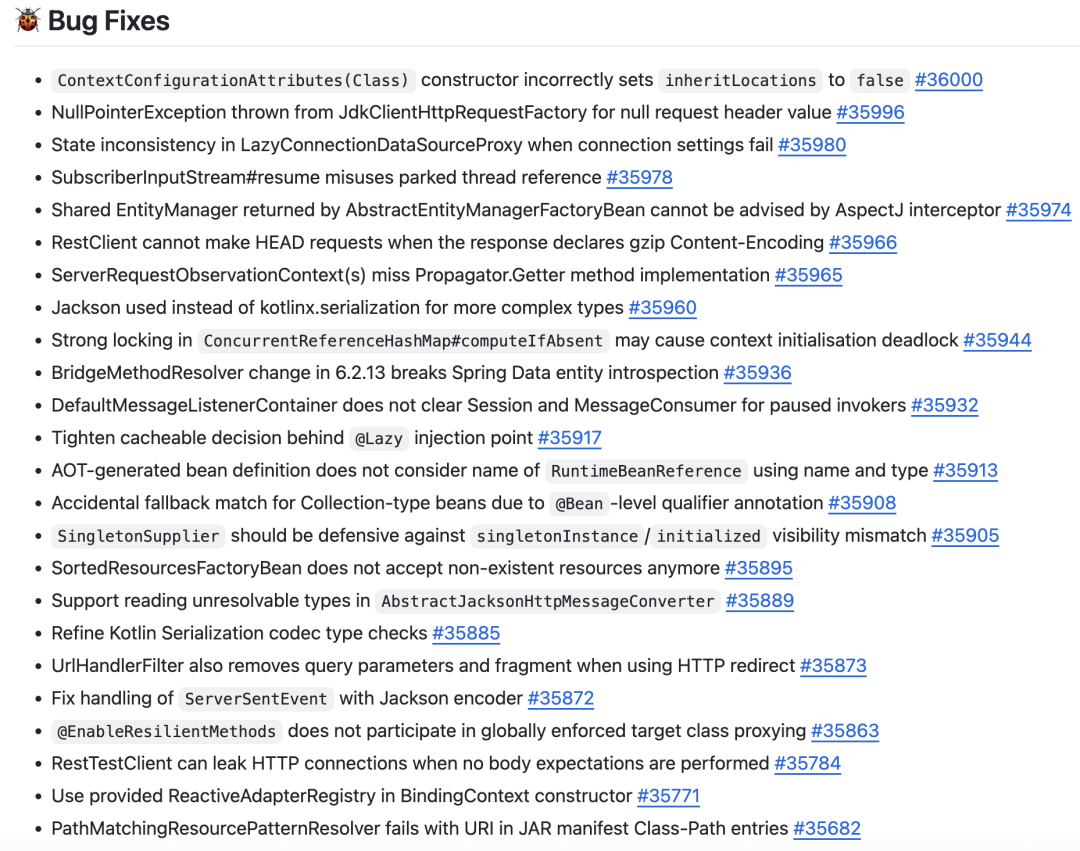Click the Bug Fixes section heading
Viewport: 1080px width, 851px height.
click(x=108, y=21)
